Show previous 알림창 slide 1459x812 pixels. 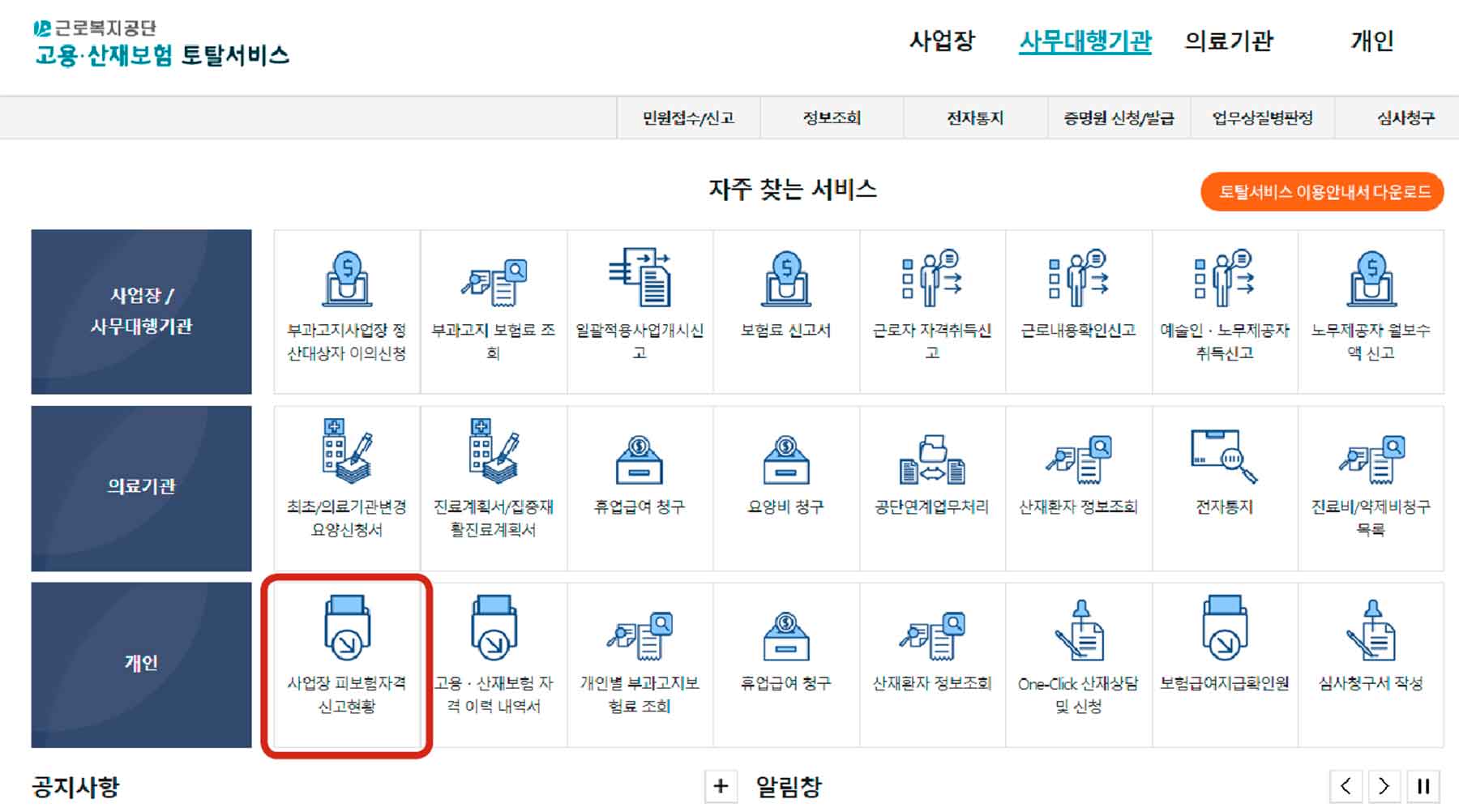click(x=1346, y=786)
